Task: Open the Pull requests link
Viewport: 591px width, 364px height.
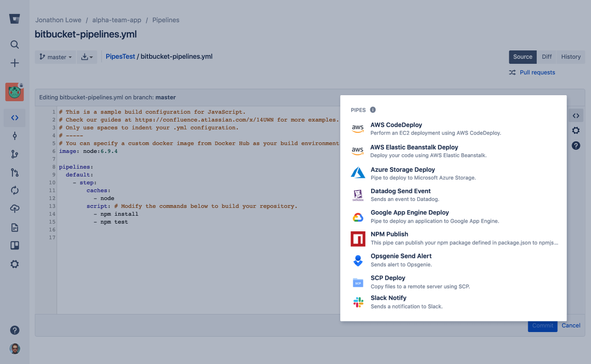Action: 537,72
